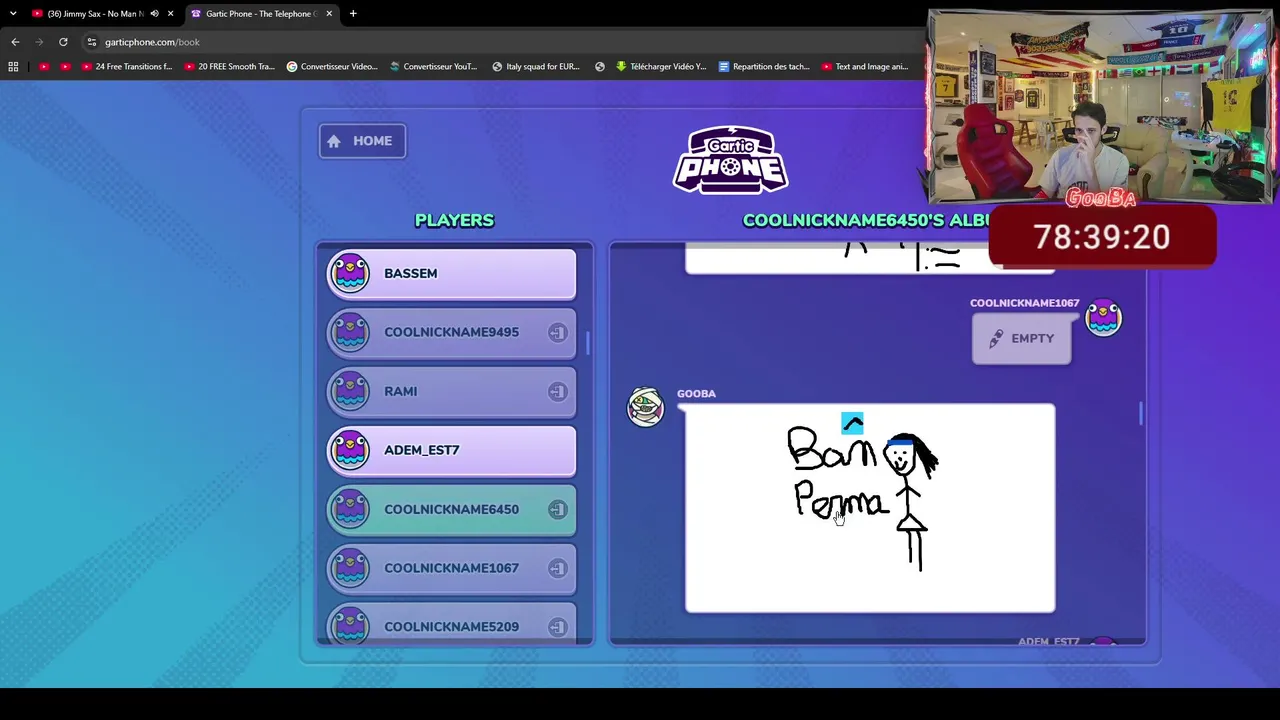Click RAMI's bird avatar
The image size is (1280, 720).
coord(350,391)
